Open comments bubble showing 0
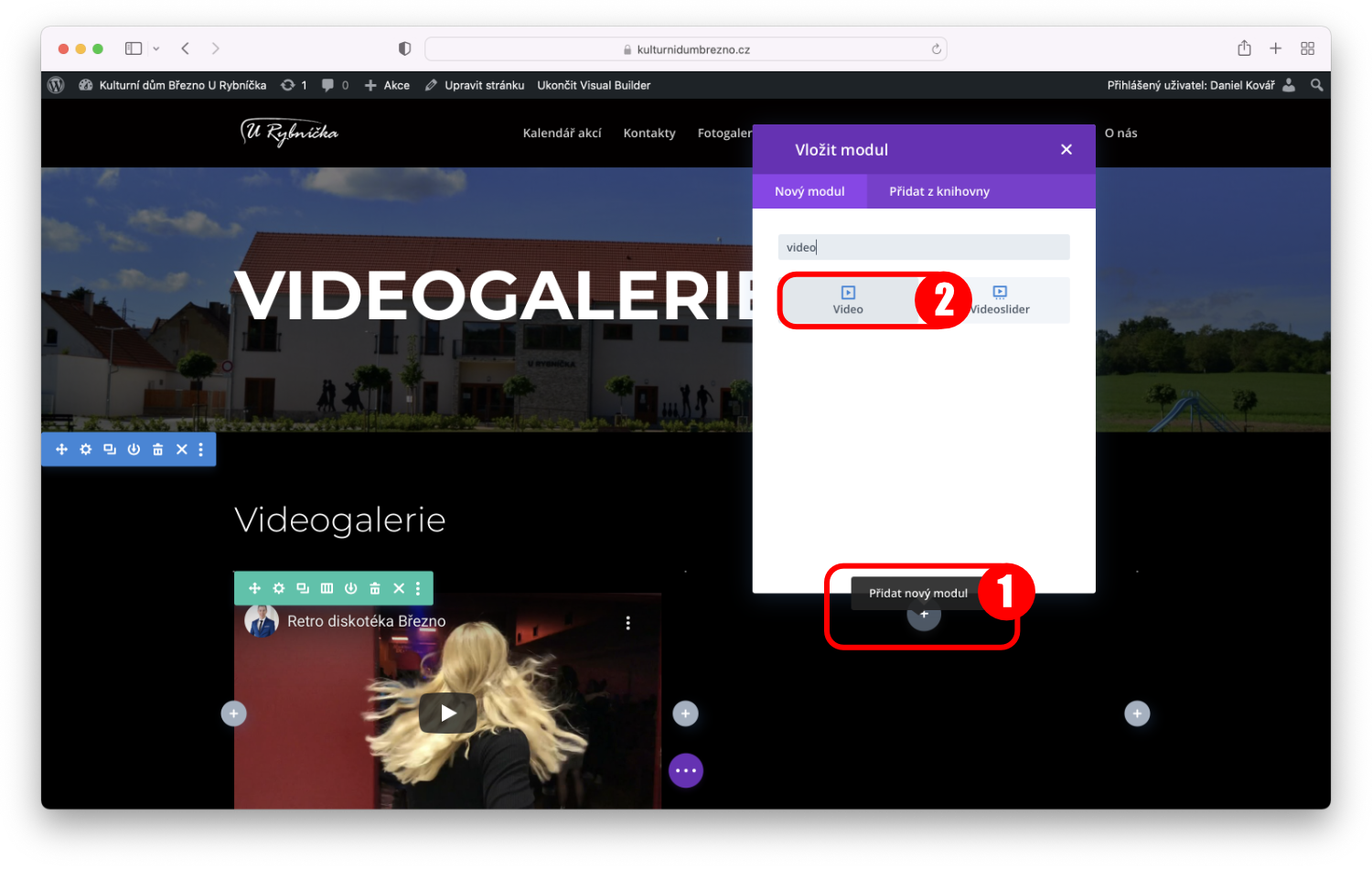Image resolution: width=1372 pixels, height=869 pixels. click(335, 85)
